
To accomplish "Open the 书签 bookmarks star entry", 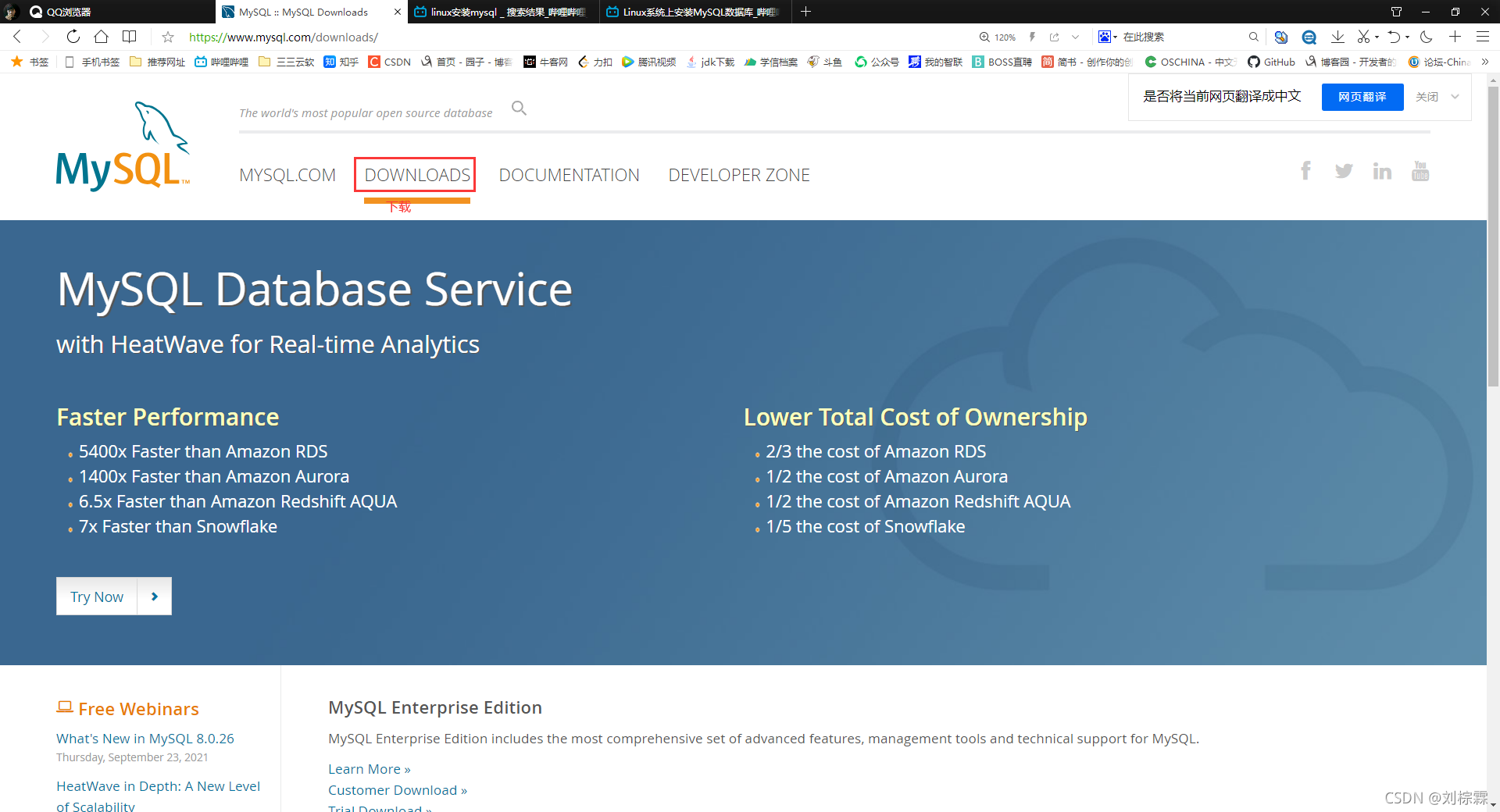I will (x=30, y=62).
